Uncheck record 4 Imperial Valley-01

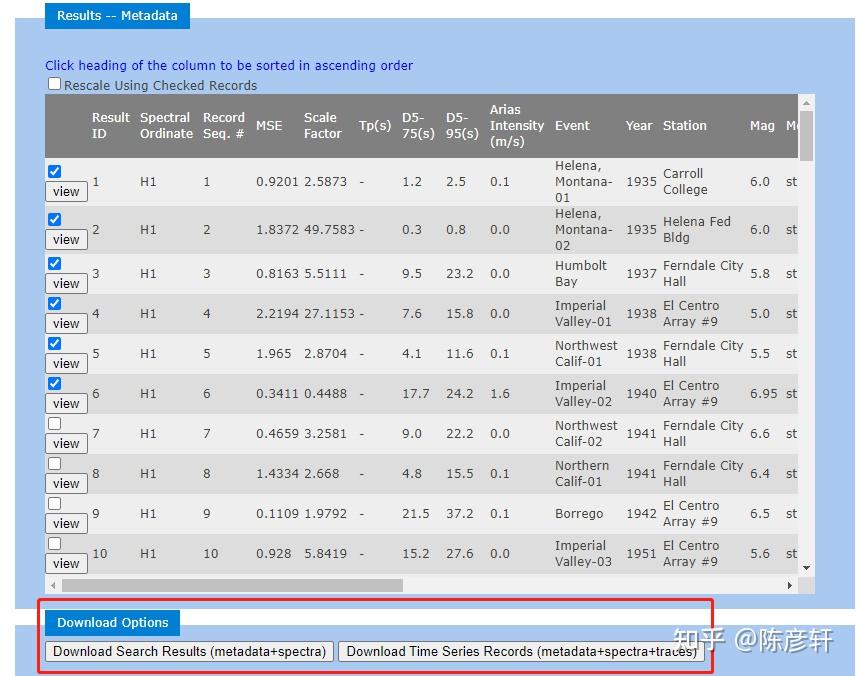(54, 303)
